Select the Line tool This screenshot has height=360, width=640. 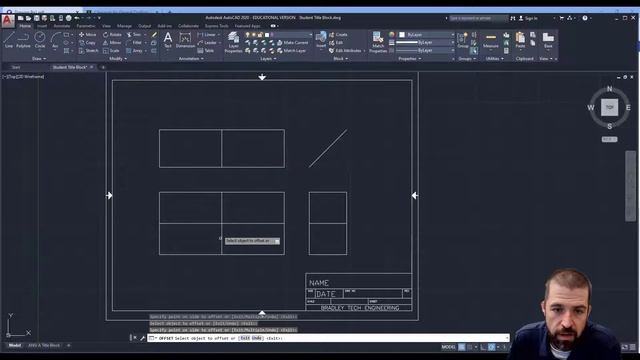(x=9, y=40)
